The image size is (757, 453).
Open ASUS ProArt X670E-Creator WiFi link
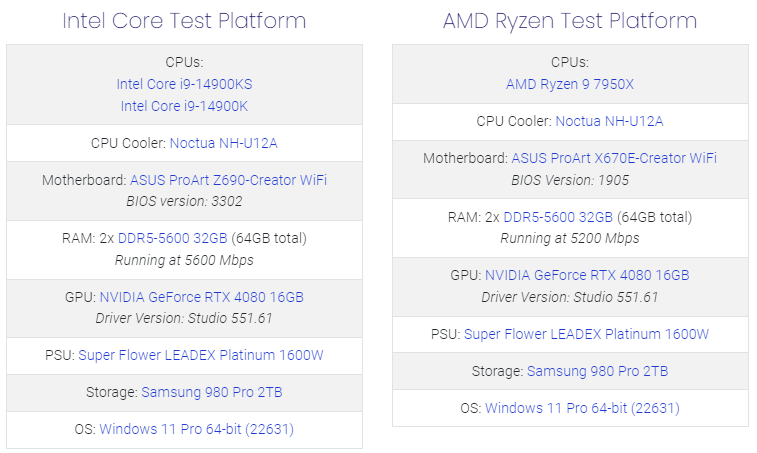click(x=614, y=158)
